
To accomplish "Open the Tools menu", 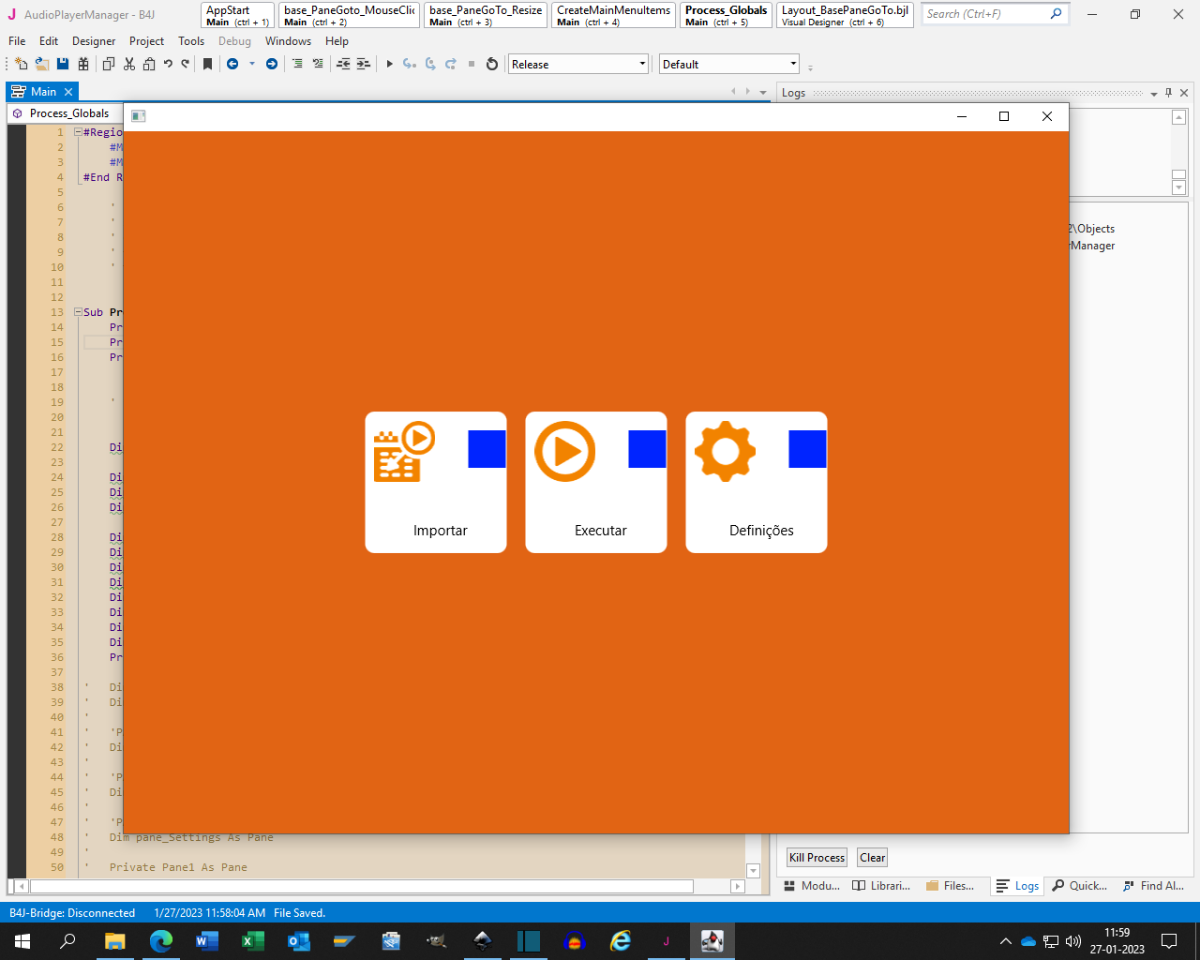I will click(191, 41).
